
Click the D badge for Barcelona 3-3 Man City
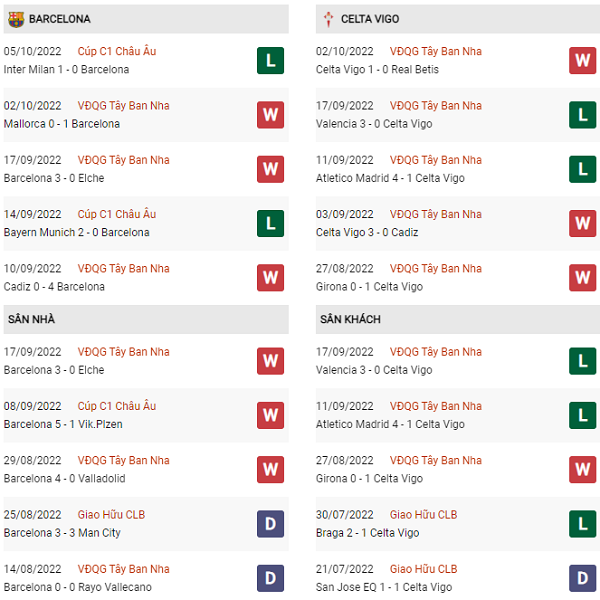click(271, 524)
